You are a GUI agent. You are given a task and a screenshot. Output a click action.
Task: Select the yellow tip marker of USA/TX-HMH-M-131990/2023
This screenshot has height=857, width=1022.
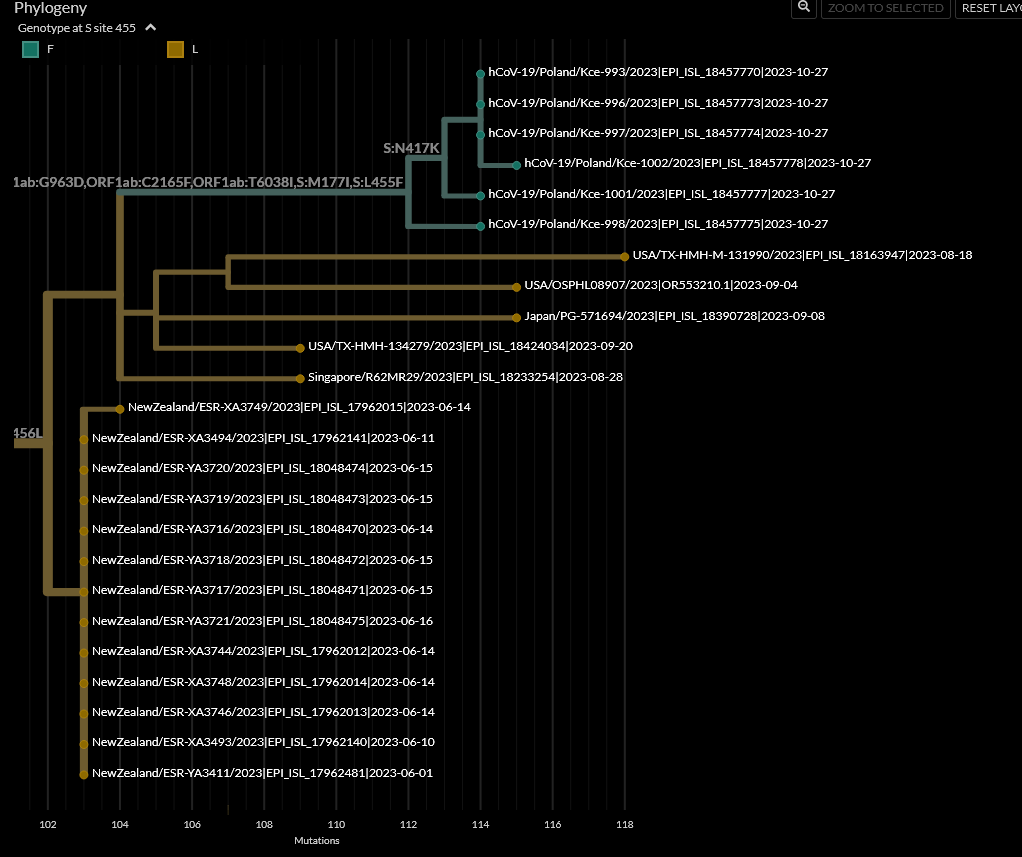tap(623, 255)
